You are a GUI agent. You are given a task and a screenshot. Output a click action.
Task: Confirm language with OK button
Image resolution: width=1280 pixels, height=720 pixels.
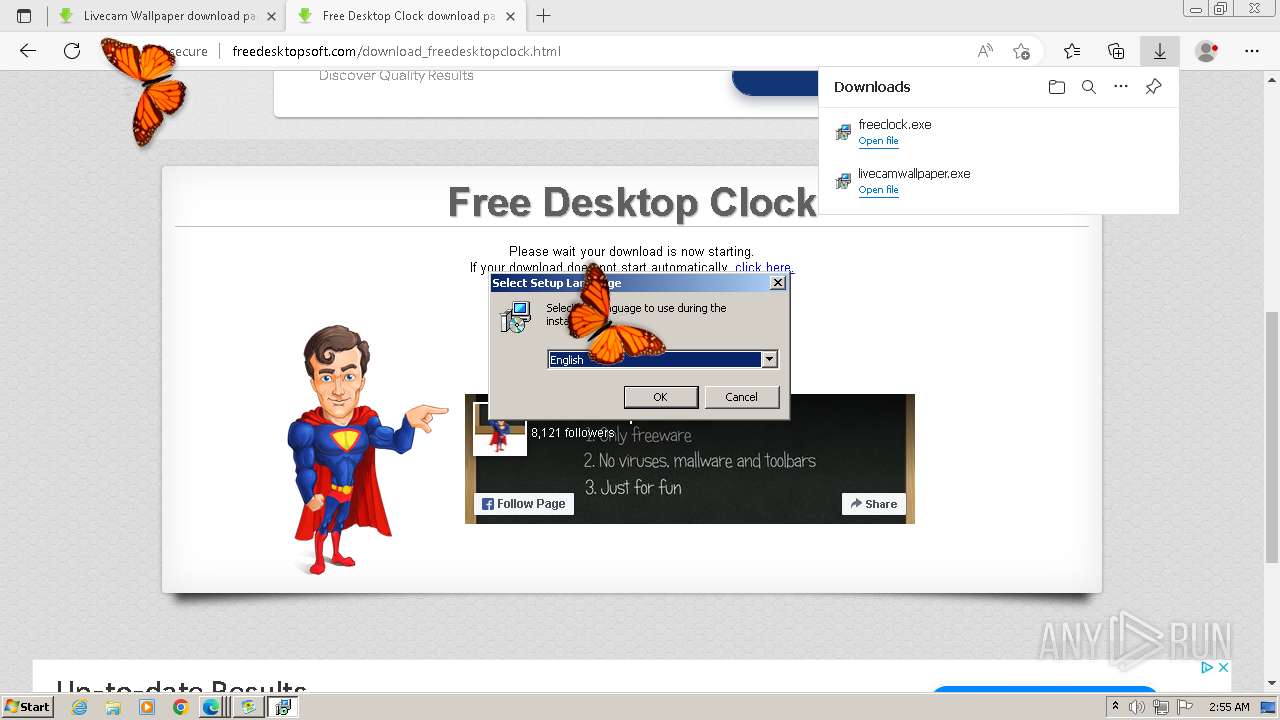point(661,397)
